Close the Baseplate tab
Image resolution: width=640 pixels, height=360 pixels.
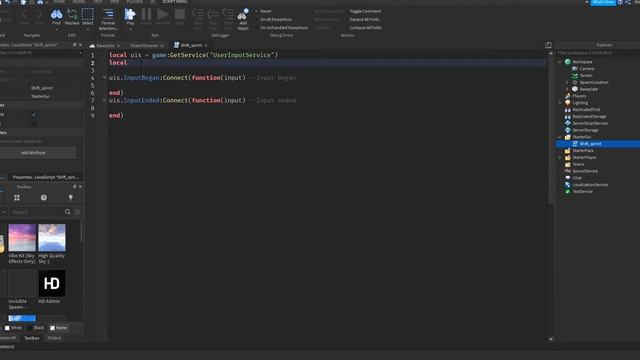(x=119, y=45)
